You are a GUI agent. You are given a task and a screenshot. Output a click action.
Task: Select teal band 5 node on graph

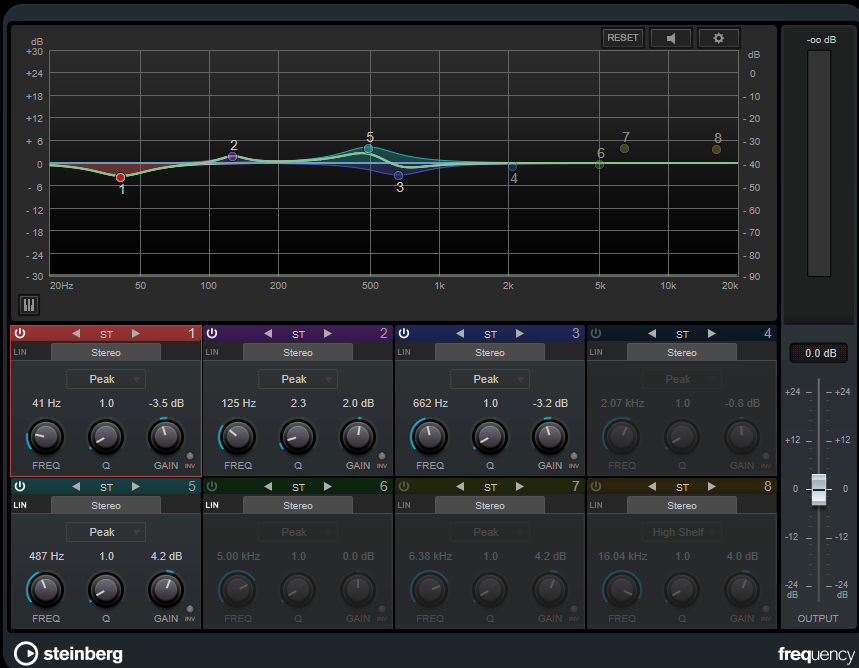pyautogui.click(x=369, y=149)
